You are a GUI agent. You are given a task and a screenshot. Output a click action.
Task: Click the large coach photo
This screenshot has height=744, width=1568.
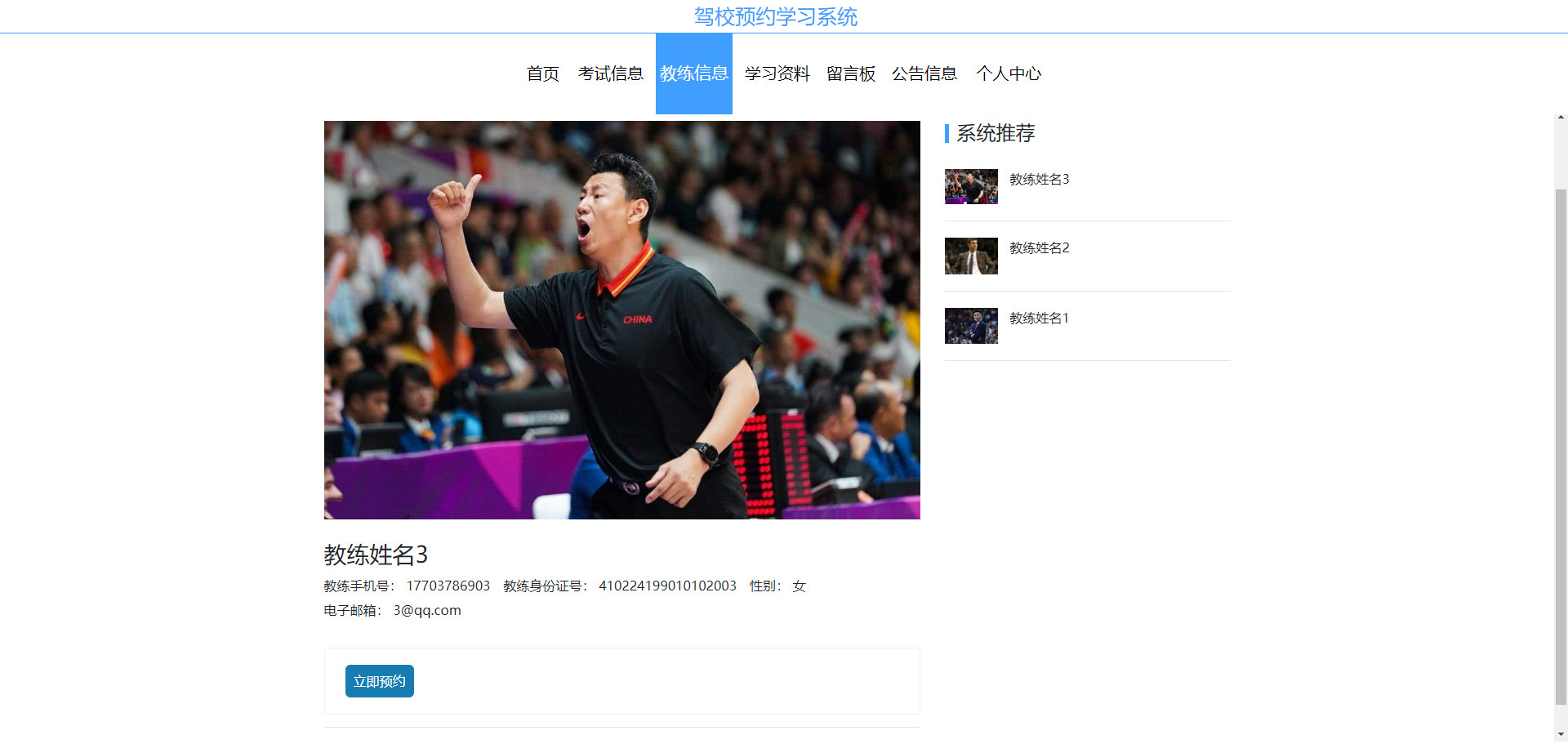(622, 320)
